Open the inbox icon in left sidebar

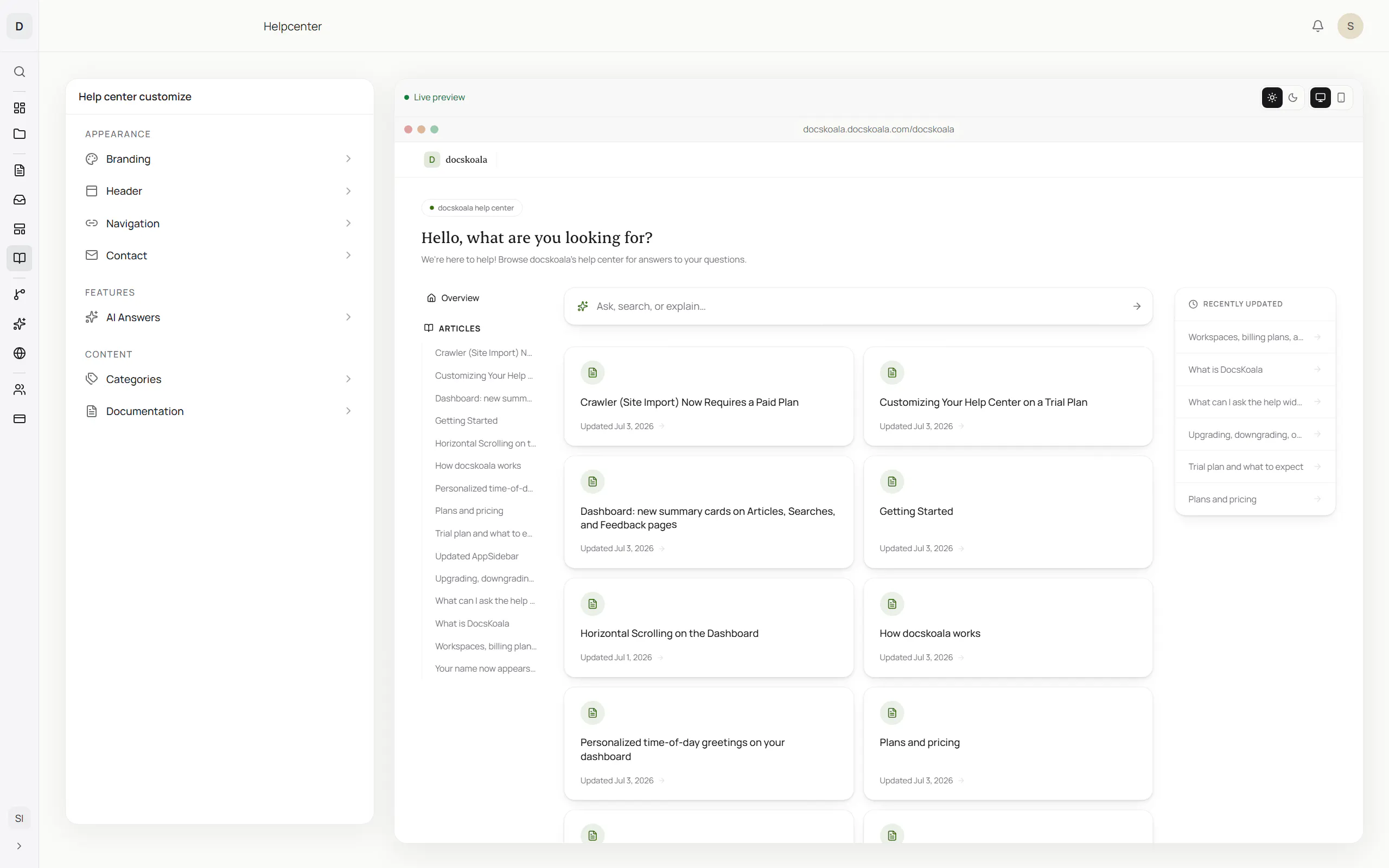click(x=20, y=200)
